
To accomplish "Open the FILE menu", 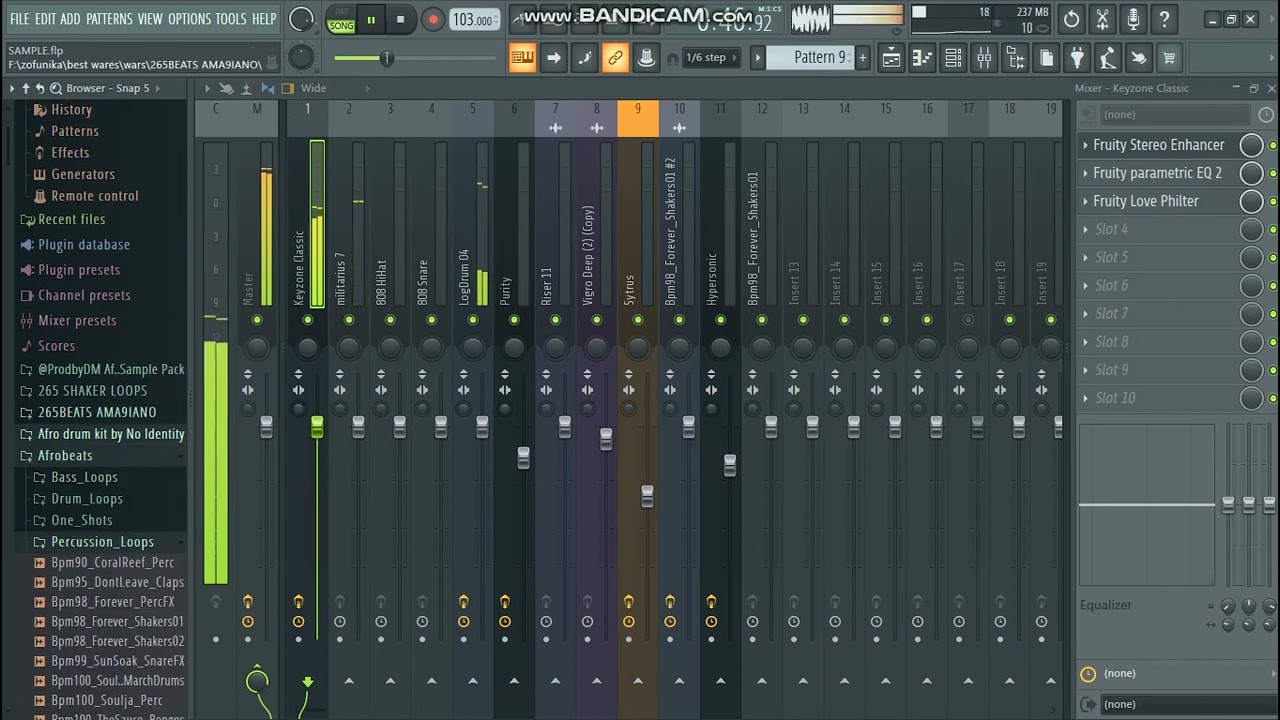I will tap(19, 19).
